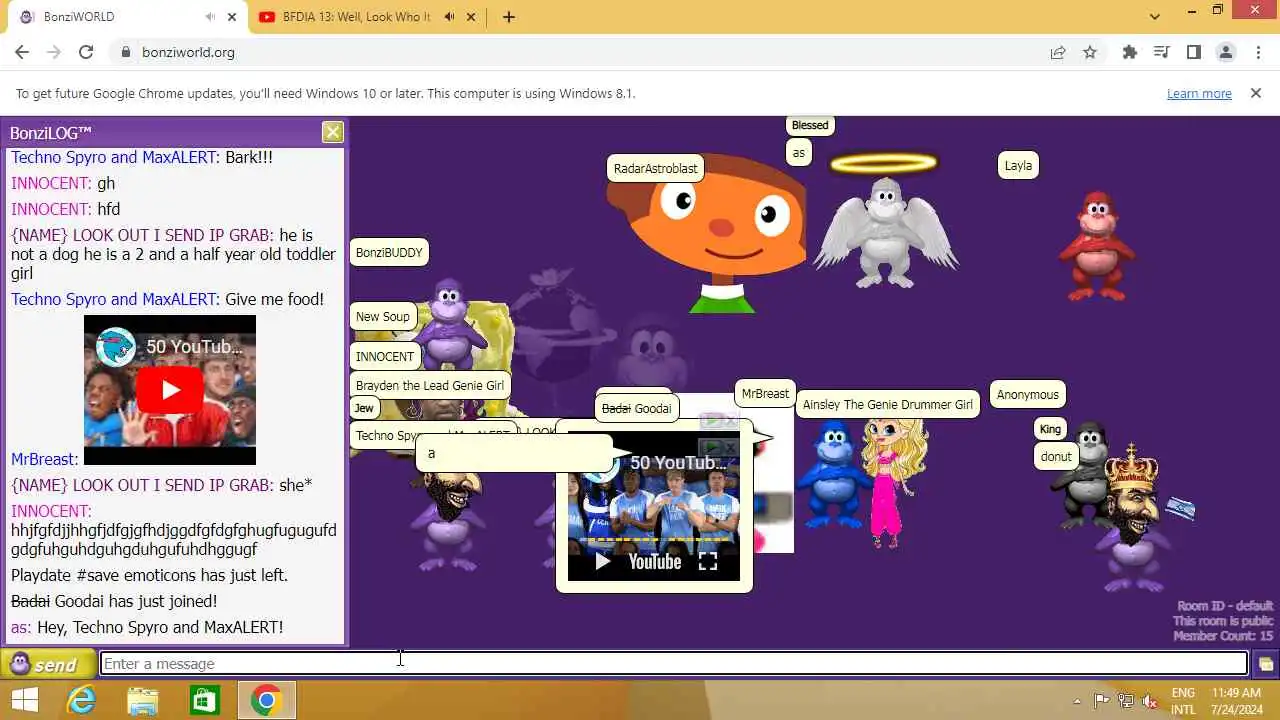1280x720 pixels.
Task: Click the Anonymous name tag
Action: tap(1027, 394)
